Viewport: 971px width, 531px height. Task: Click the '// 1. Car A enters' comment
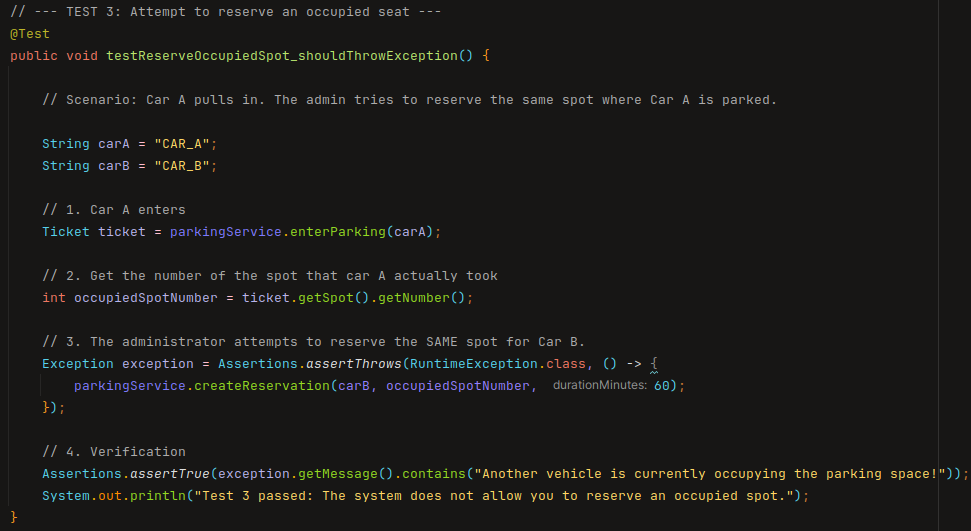(x=114, y=210)
